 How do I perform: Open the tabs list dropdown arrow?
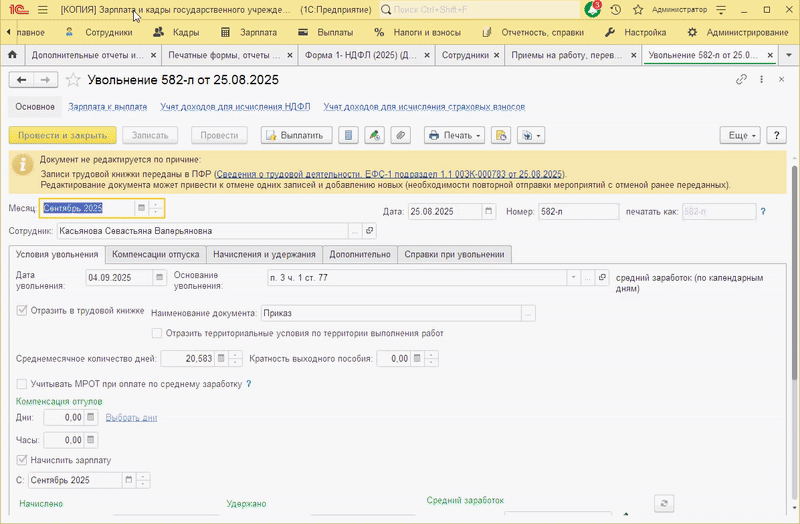tap(789, 55)
